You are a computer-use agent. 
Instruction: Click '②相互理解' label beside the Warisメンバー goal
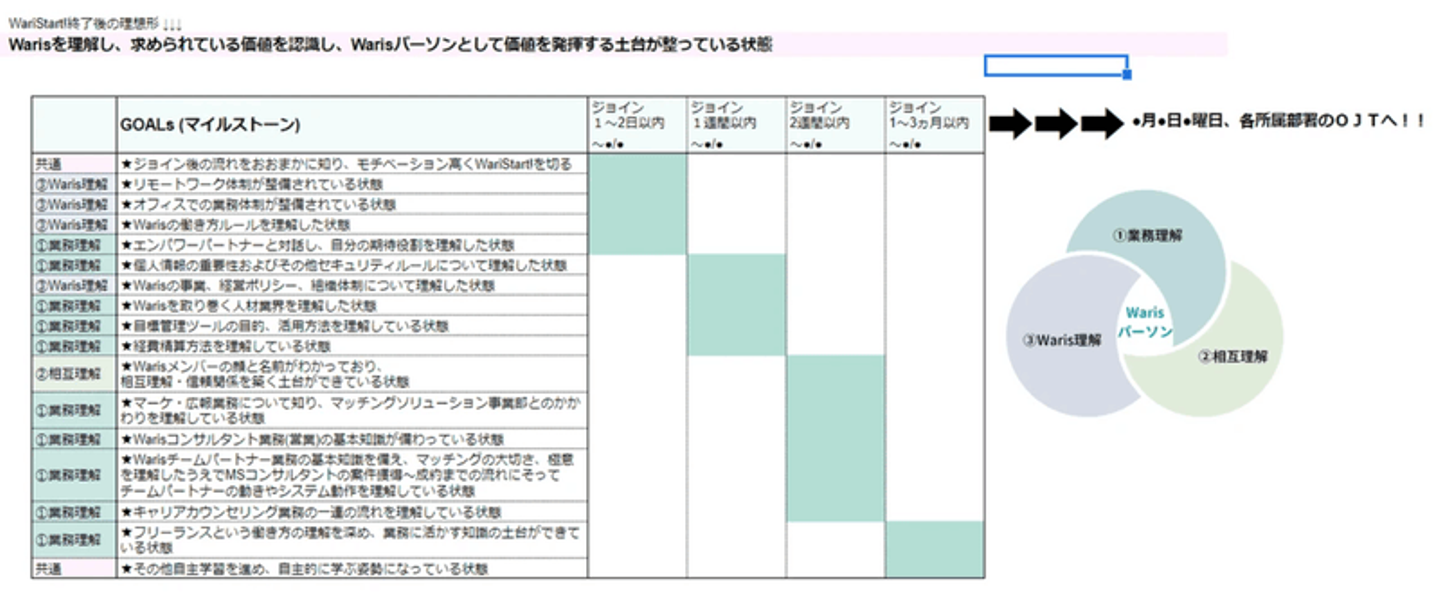pyautogui.click(x=74, y=374)
